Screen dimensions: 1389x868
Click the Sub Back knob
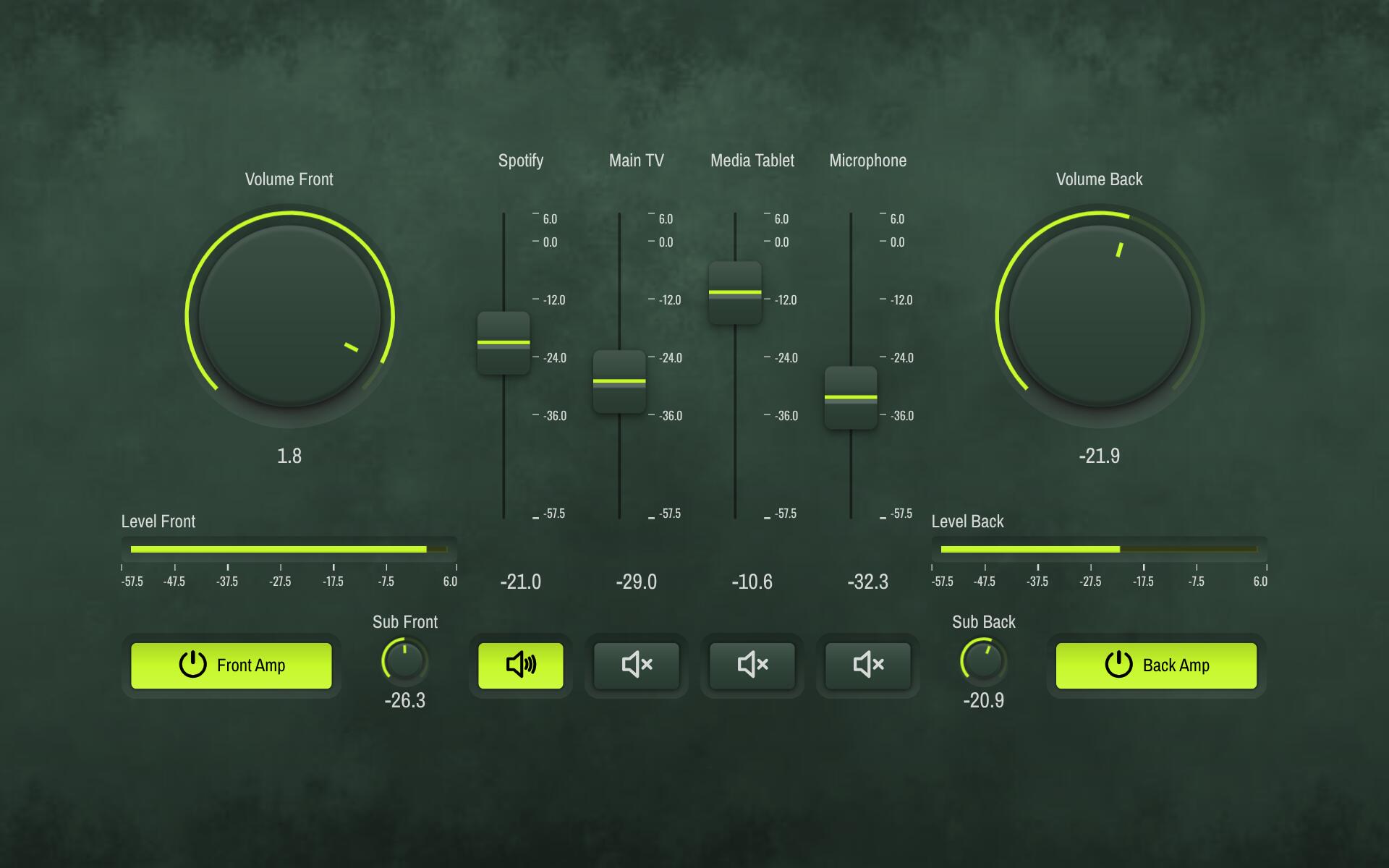click(983, 660)
